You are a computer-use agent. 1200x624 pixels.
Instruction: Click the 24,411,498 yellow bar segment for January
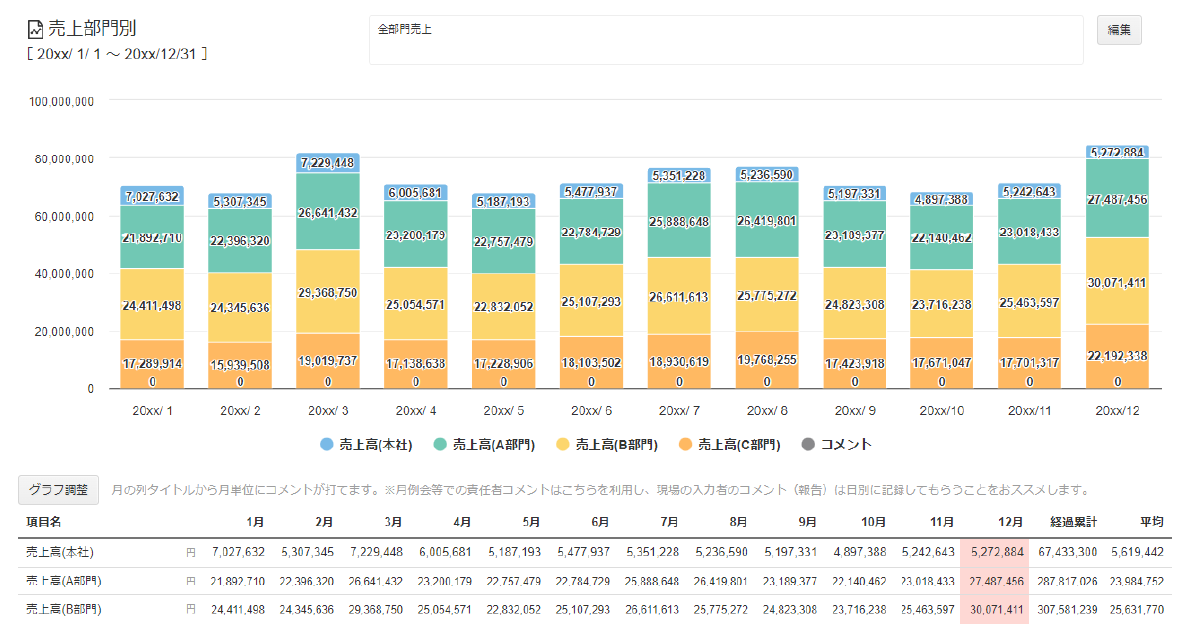pyautogui.click(x=152, y=304)
